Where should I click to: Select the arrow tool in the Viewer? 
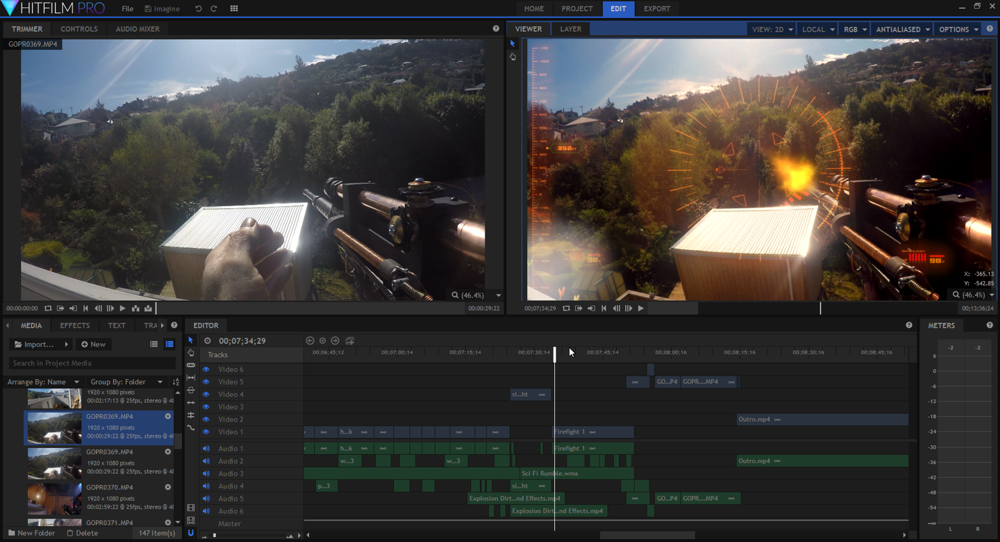click(x=512, y=44)
